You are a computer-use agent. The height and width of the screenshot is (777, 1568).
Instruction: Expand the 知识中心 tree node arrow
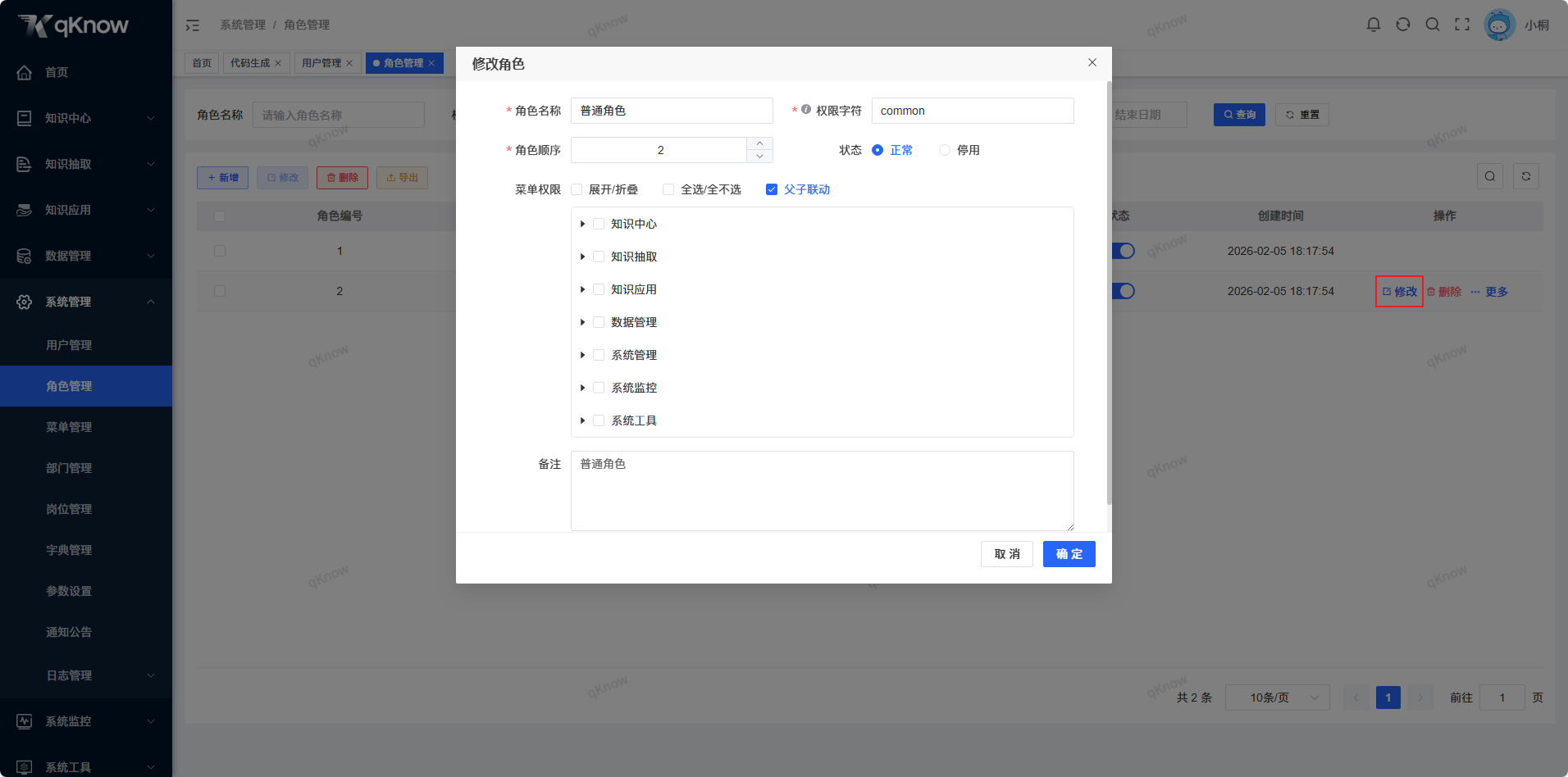[582, 224]
